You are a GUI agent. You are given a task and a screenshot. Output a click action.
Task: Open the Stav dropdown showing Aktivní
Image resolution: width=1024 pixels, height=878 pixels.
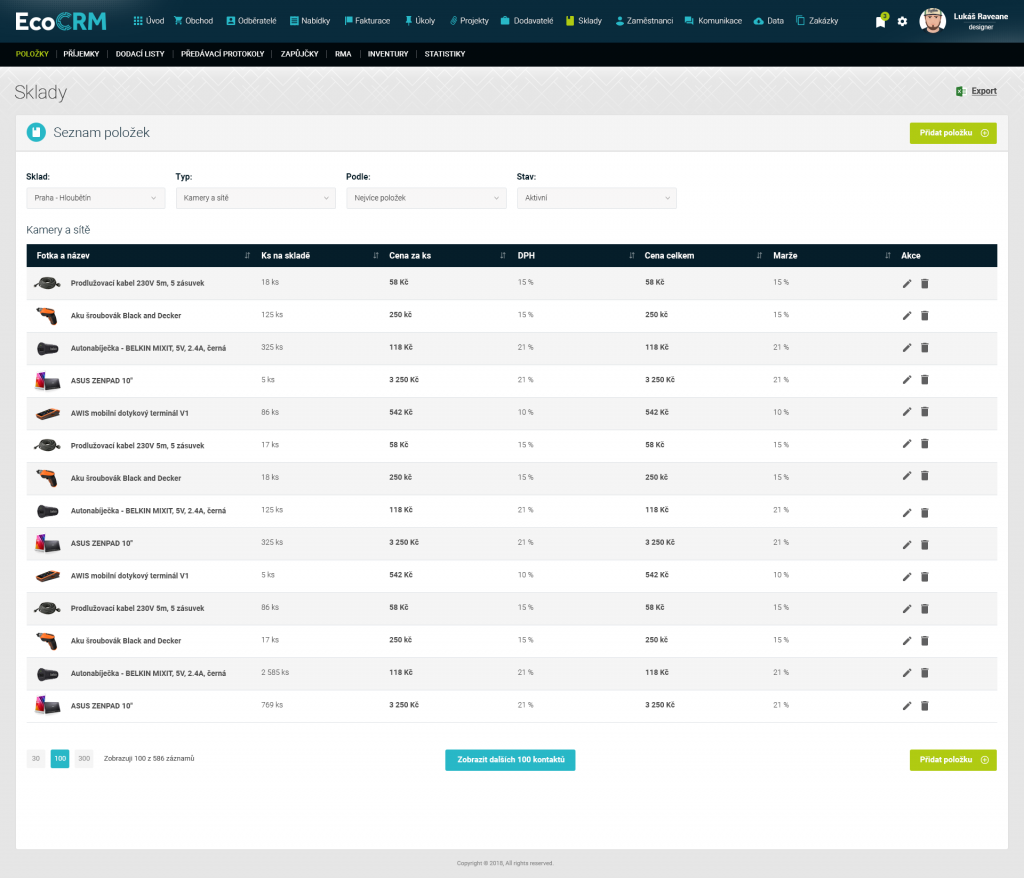[596, 198]
